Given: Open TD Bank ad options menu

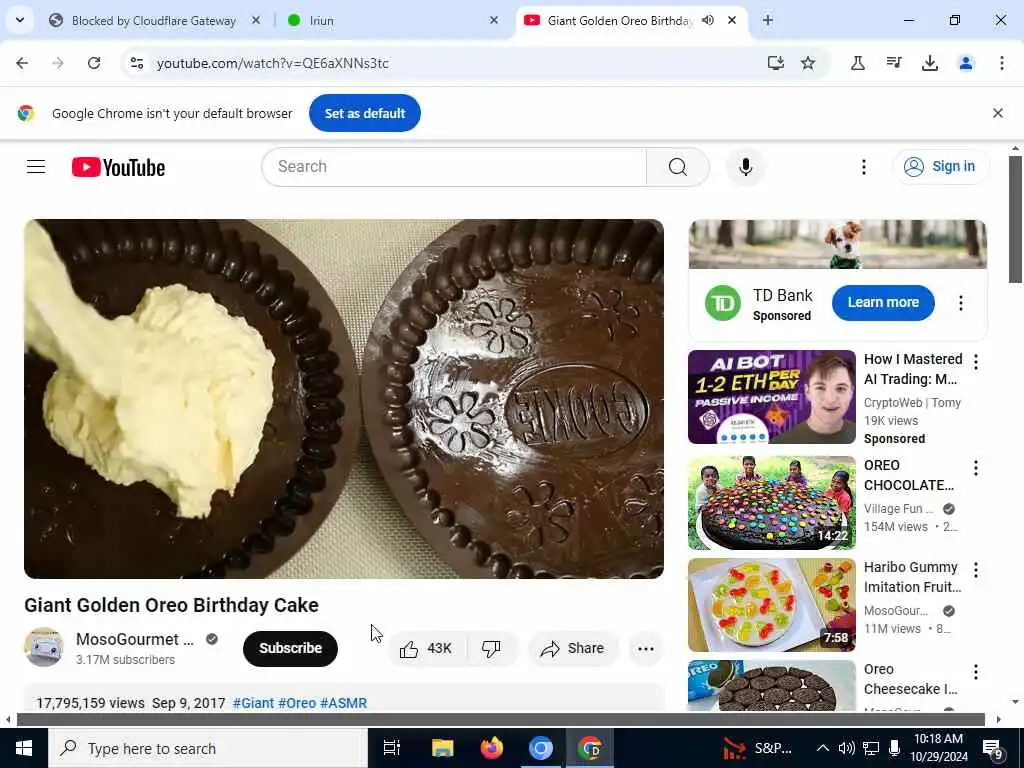Looking at the screenshot, I should pos(960,303).
